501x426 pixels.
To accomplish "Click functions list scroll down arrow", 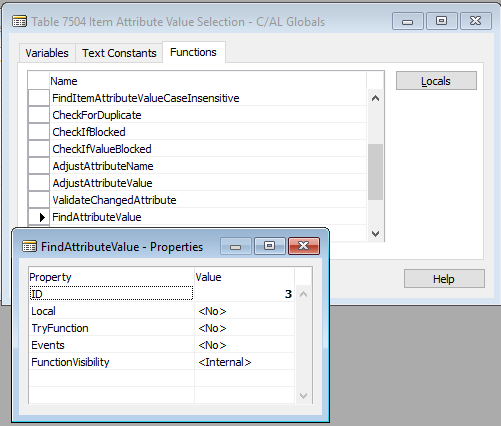I will [375, 234].
